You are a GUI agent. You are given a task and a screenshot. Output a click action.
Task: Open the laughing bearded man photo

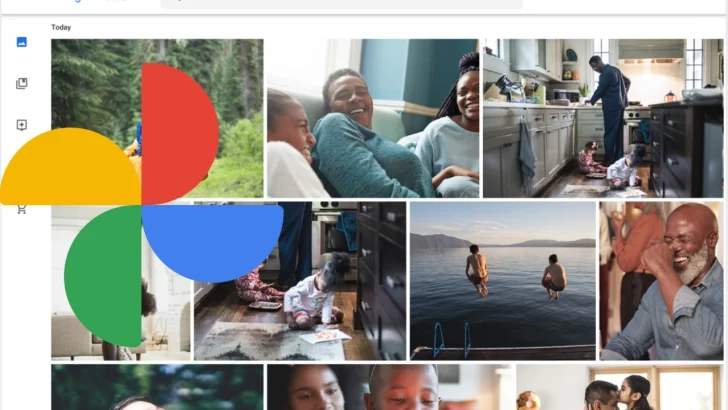tap(661, 281)
